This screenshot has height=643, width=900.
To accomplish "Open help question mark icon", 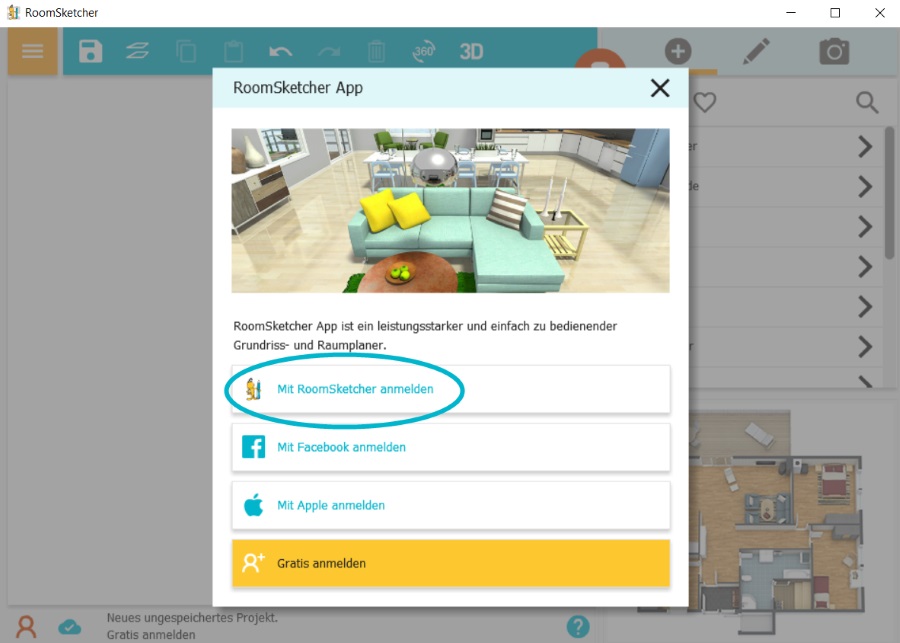I will pyautogui.click(x=578, y=626).
